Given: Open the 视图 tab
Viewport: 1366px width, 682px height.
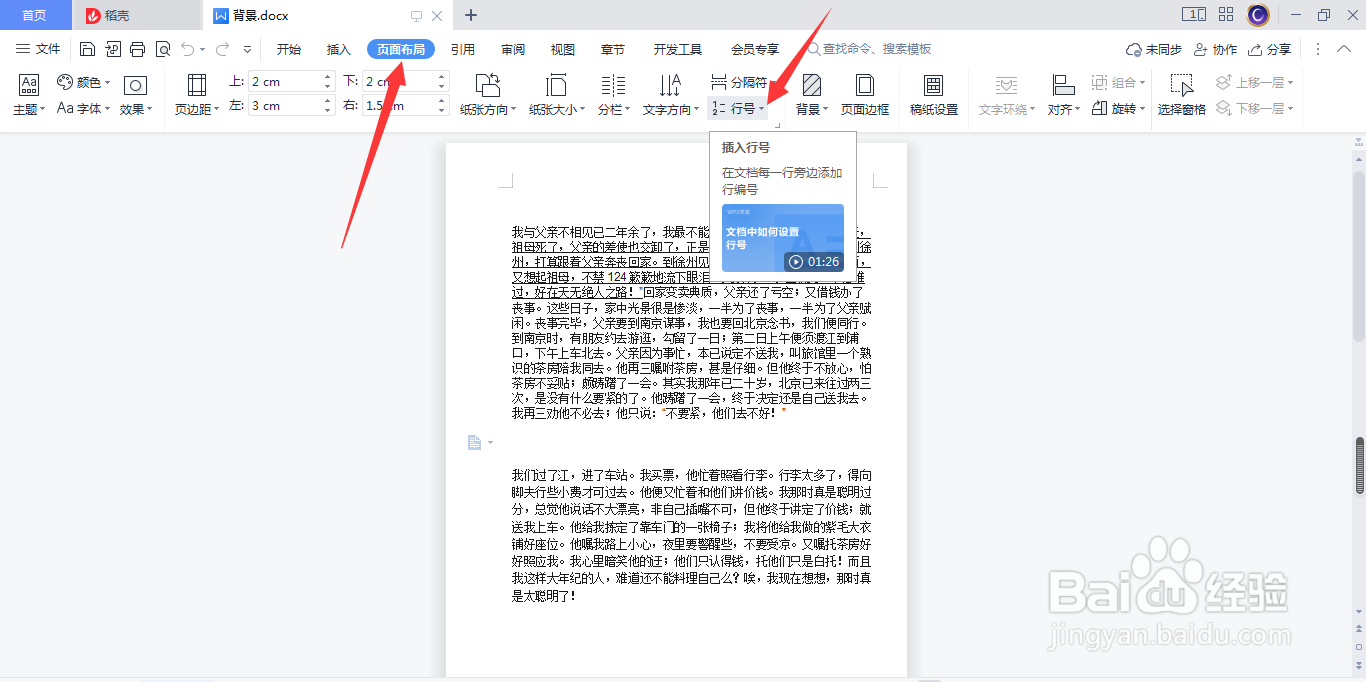Looking at the screenshot, I should point(563,49).
